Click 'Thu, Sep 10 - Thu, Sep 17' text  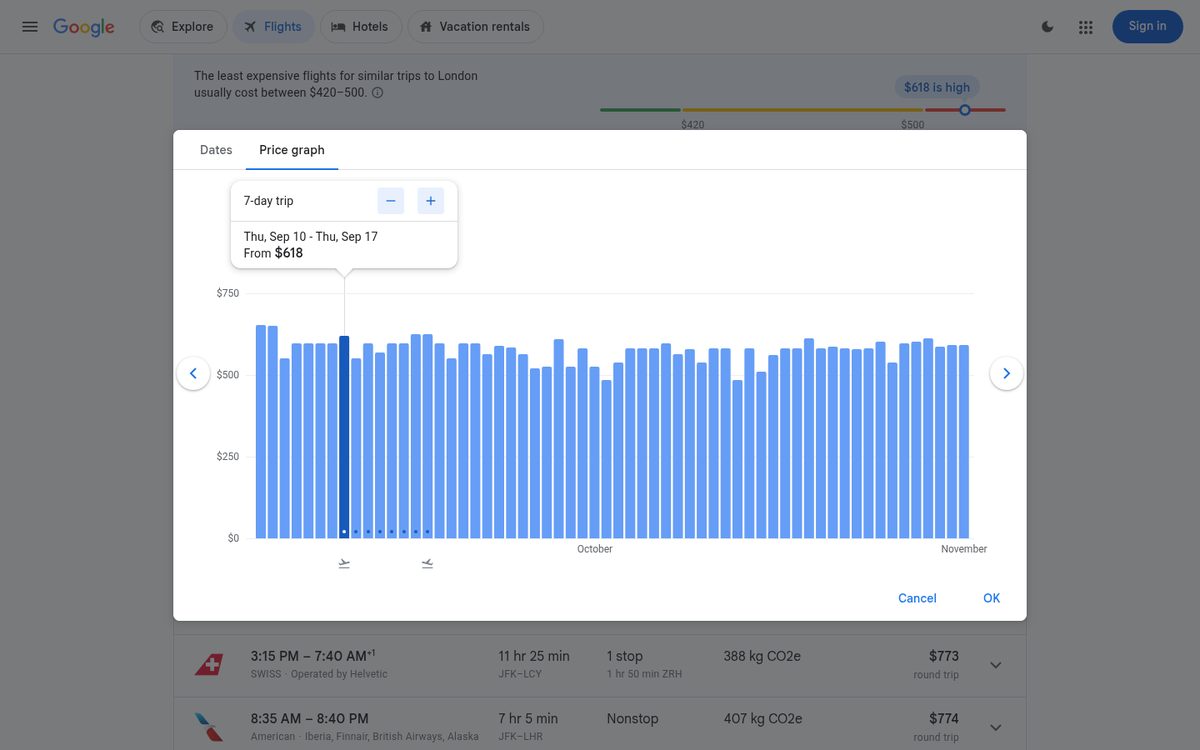click(311, 237)
